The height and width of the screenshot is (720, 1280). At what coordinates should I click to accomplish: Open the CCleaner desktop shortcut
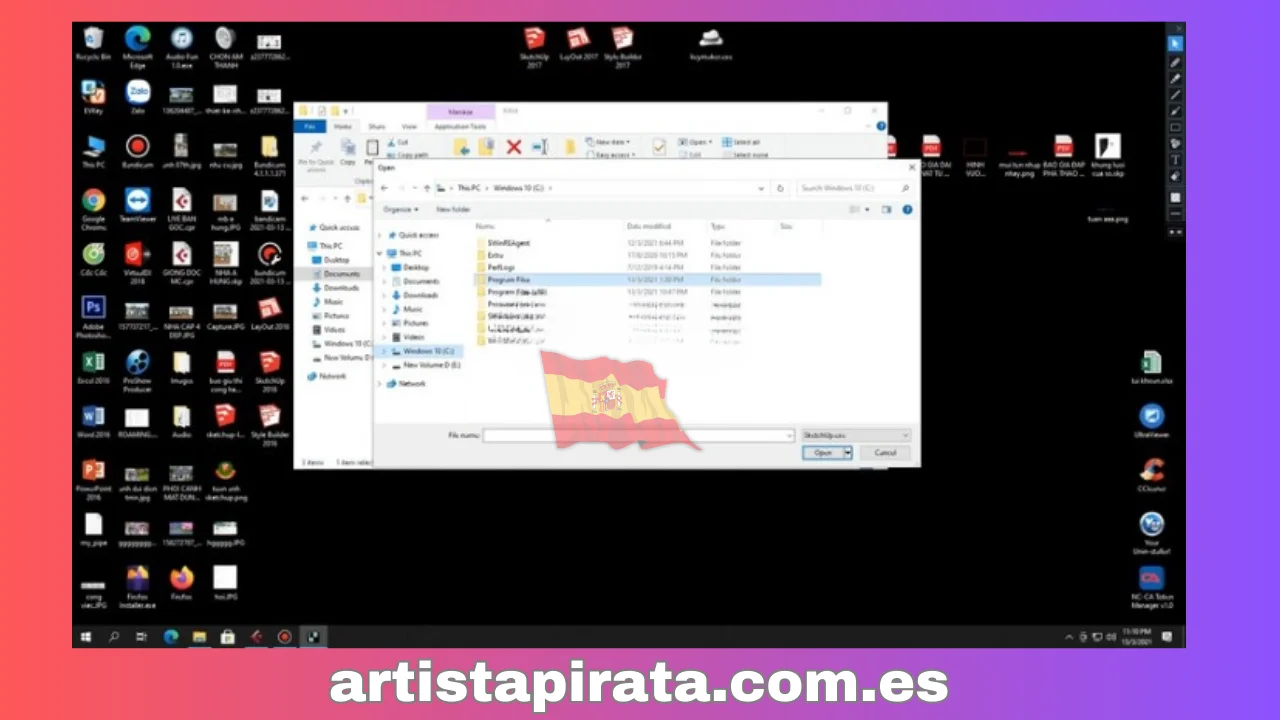1152,476
